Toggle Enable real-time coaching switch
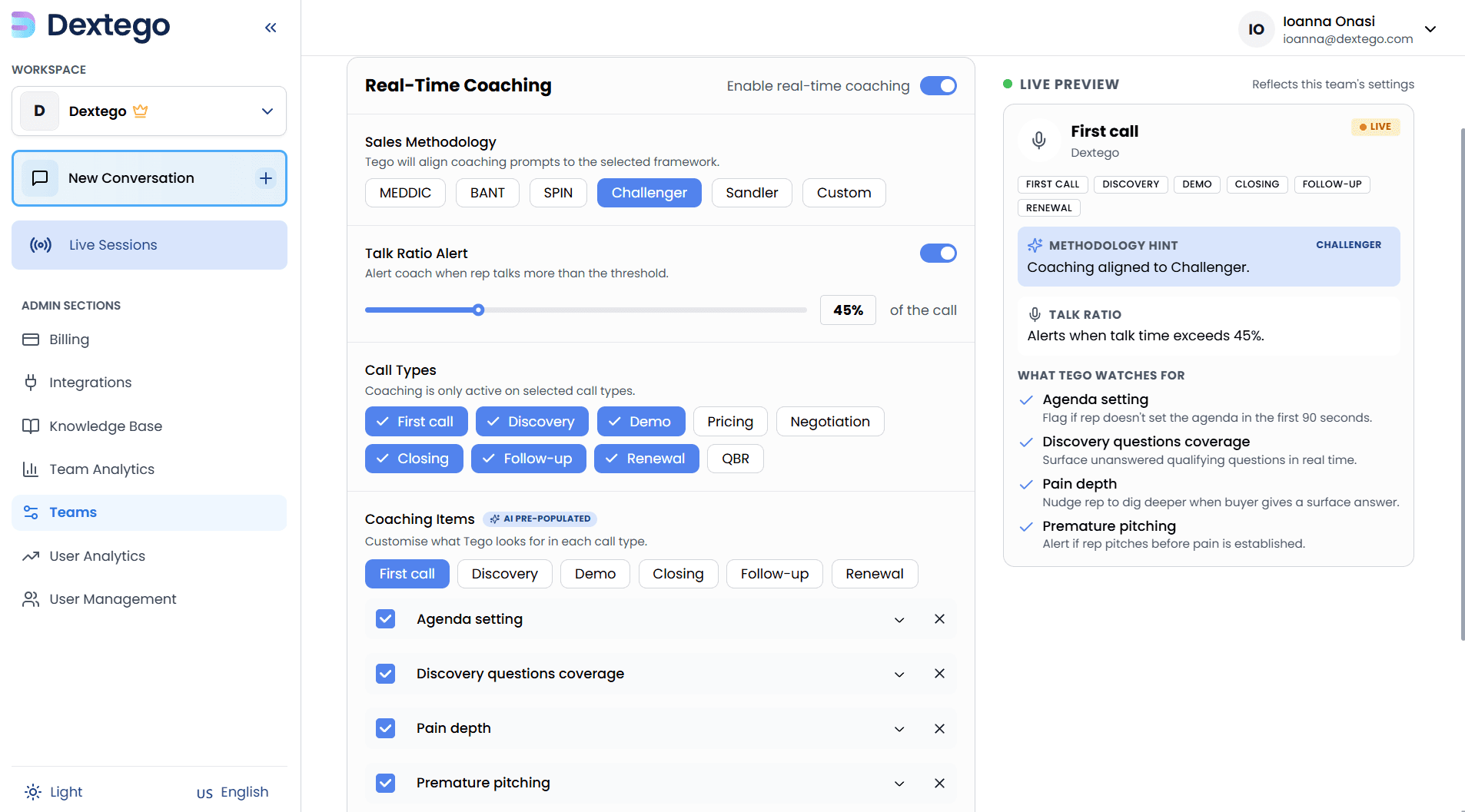 938,85
